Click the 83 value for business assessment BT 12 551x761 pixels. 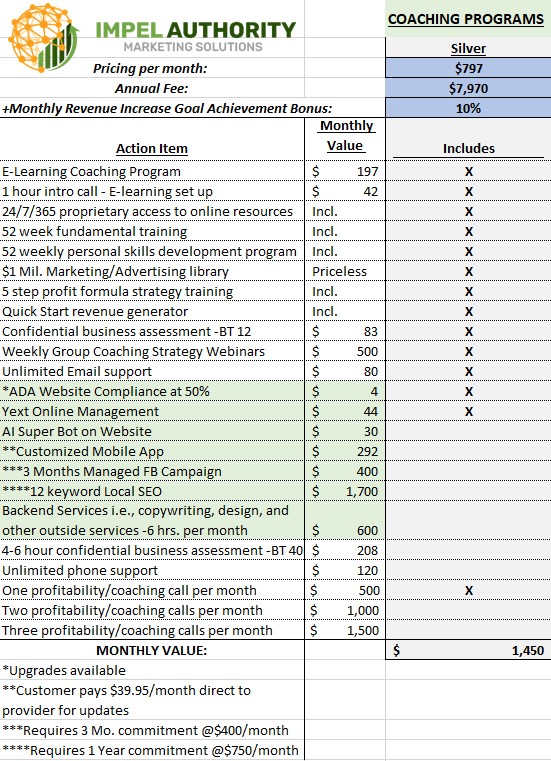(370, 331)
